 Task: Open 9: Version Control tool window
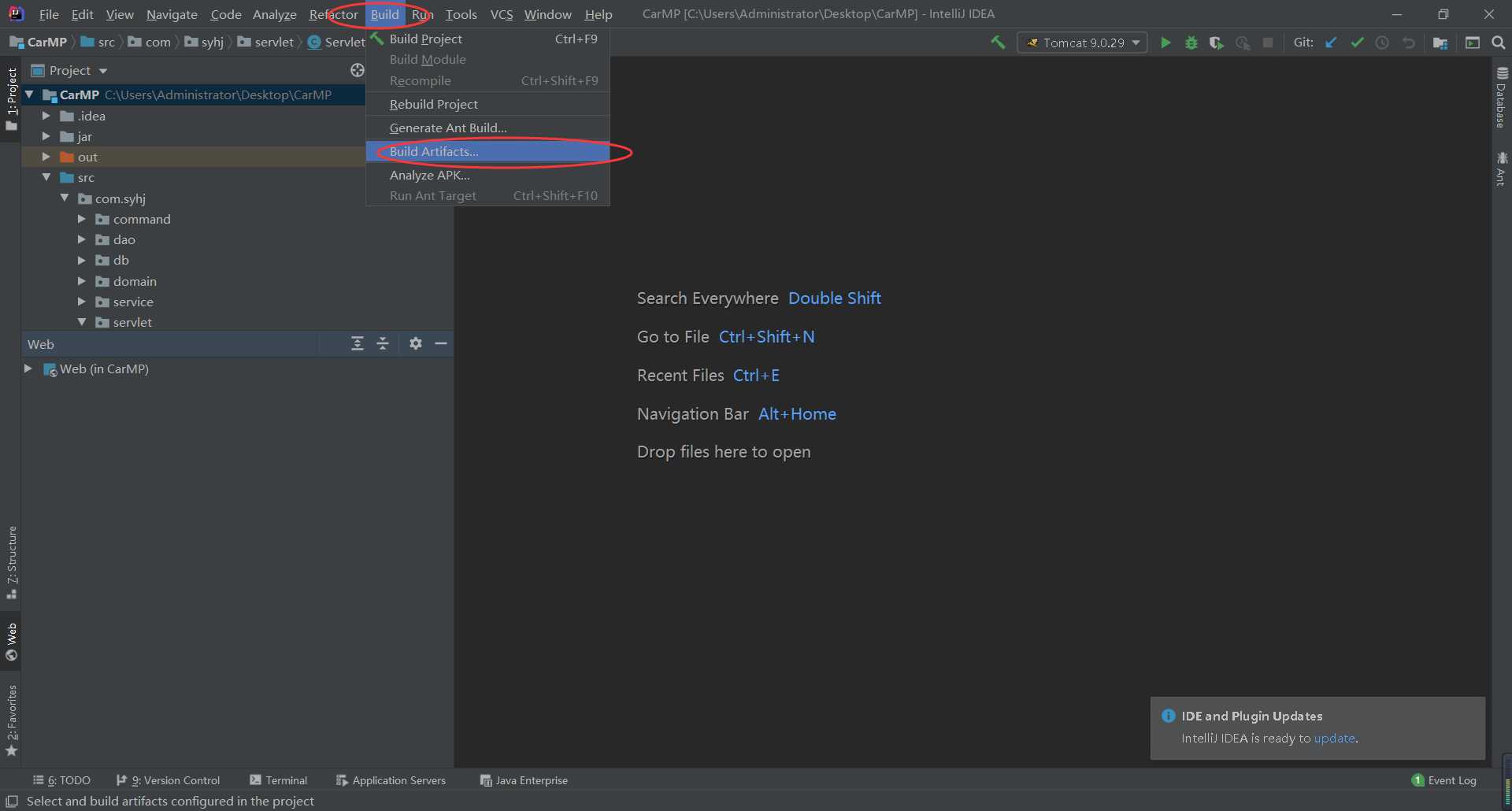[x=168, y=780]
